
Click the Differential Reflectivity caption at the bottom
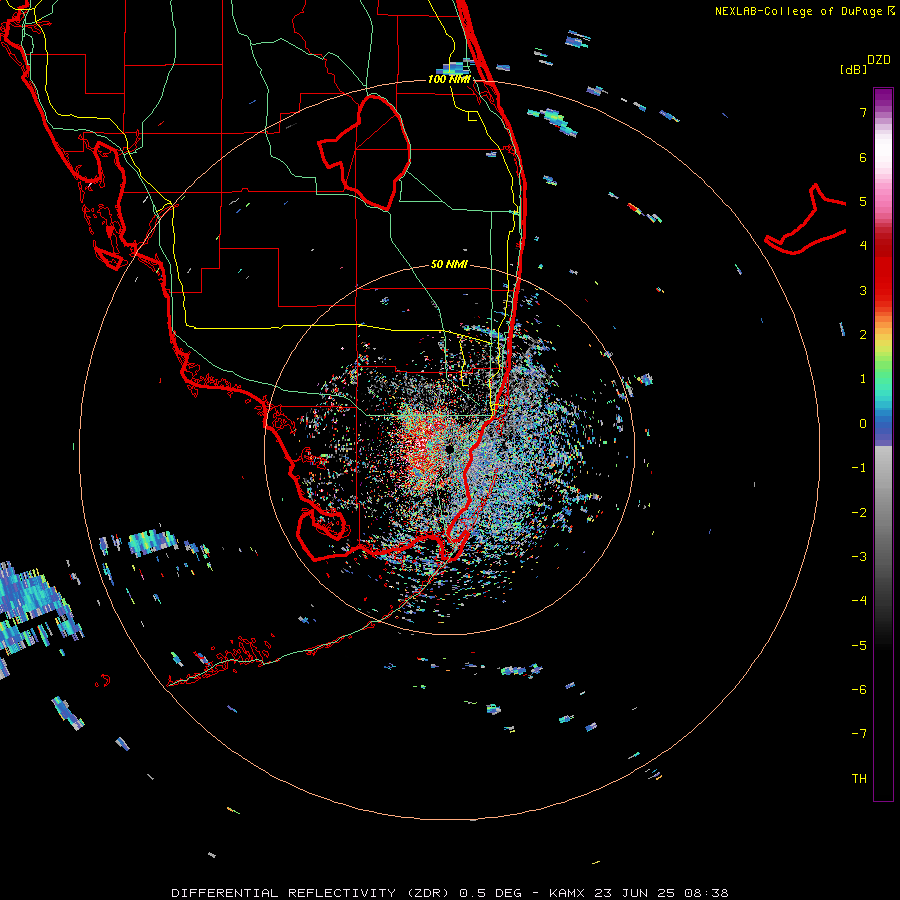(x=449, y=893)
